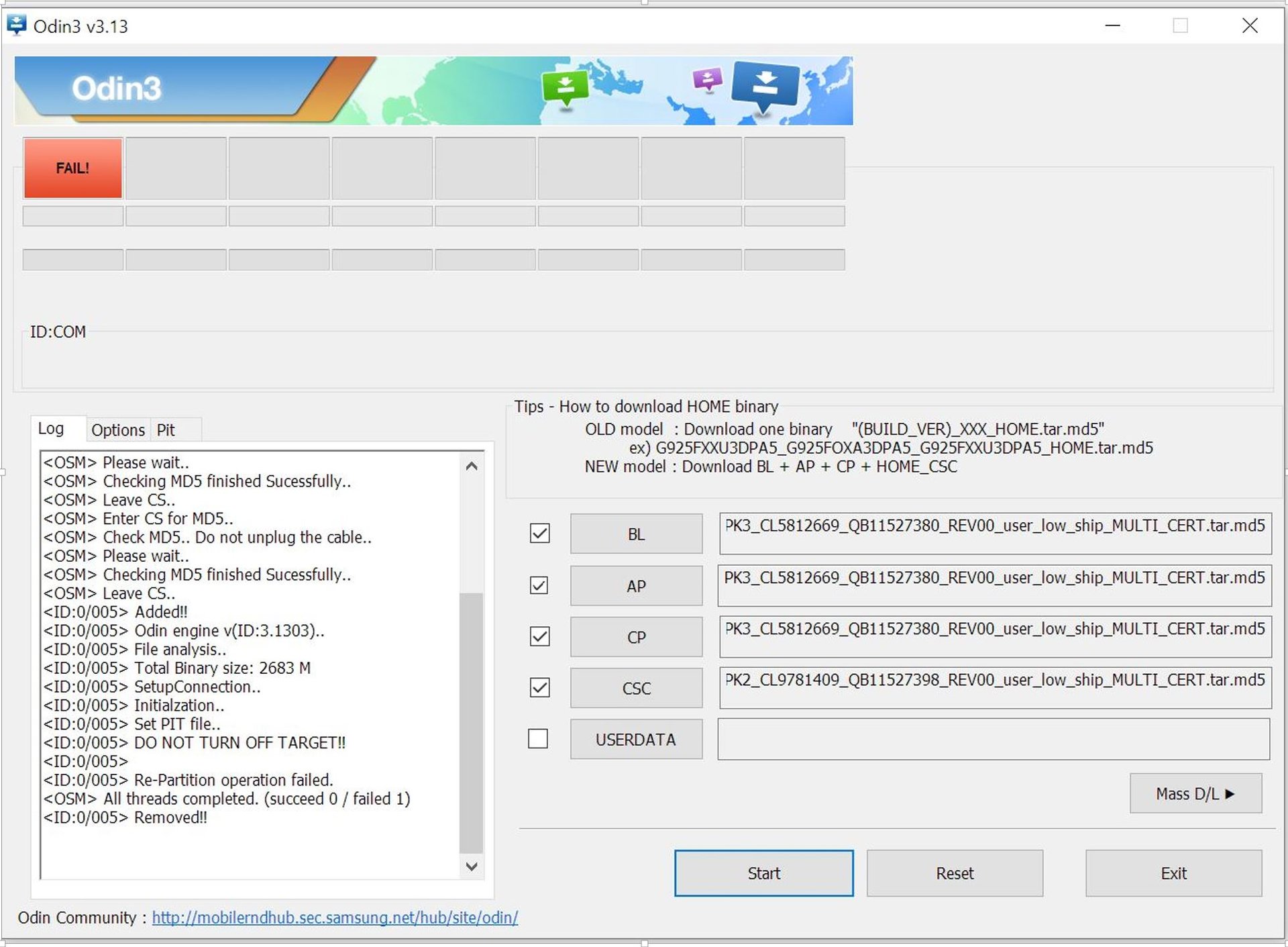Close the Odin3 window

(1250, 26)
